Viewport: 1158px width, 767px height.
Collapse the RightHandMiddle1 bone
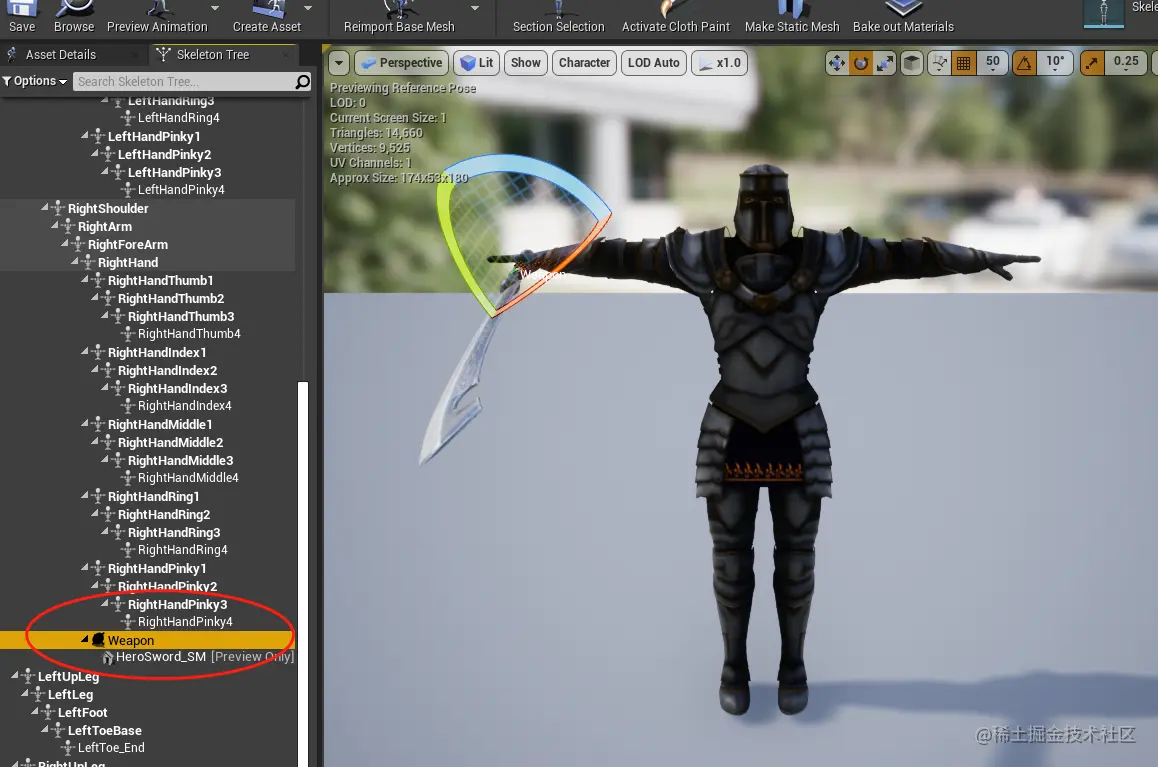[85, 424]
